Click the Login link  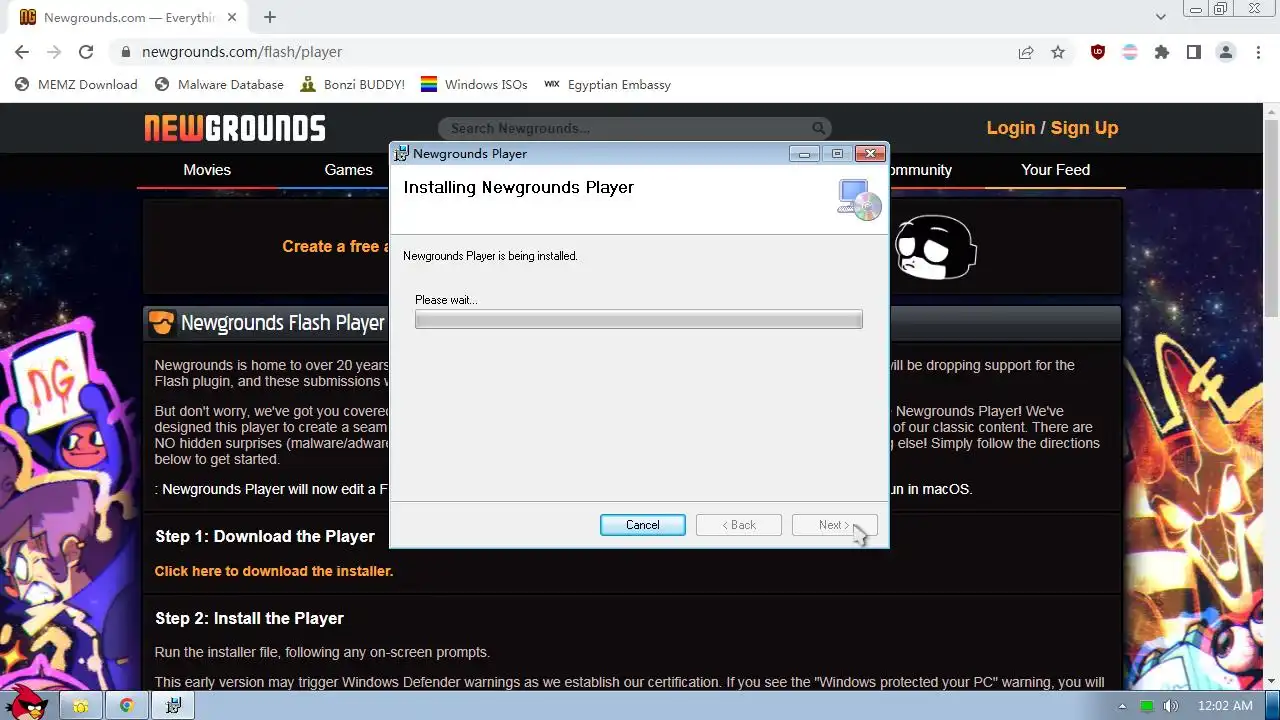click(1010, 128)
